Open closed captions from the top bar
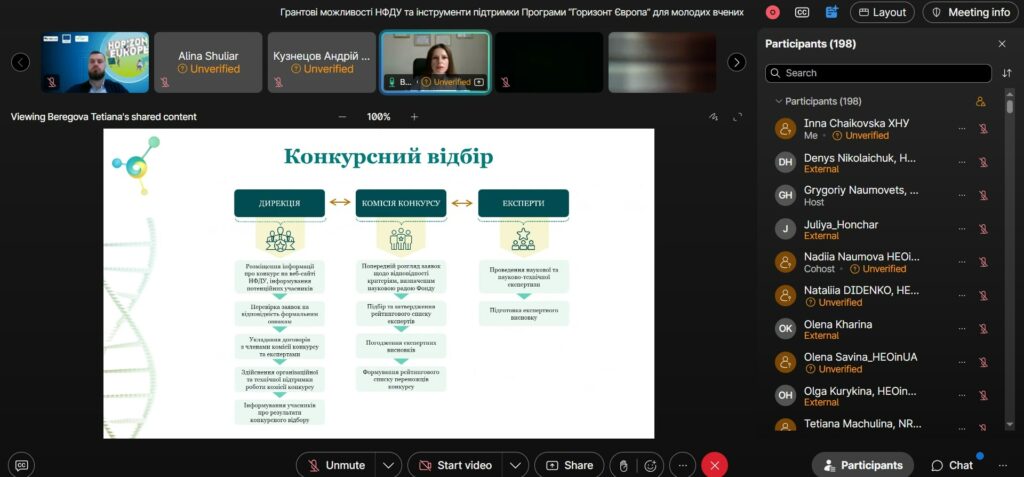Screen dimensions: 1024x477 pos(802,12)
